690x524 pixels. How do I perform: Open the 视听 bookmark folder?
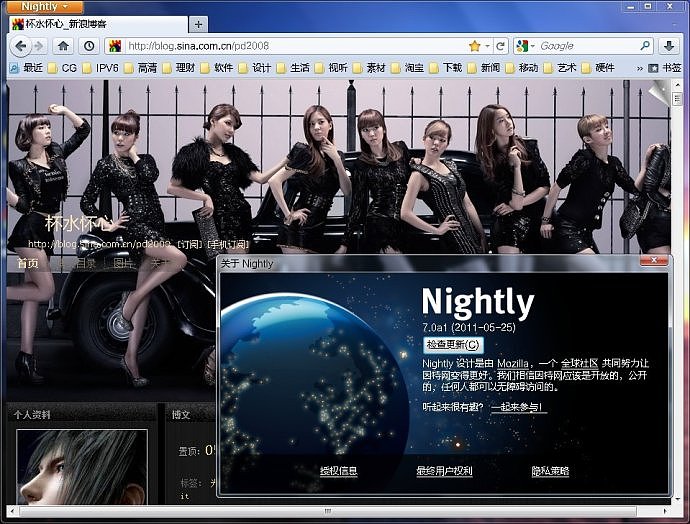click(332, 68)
